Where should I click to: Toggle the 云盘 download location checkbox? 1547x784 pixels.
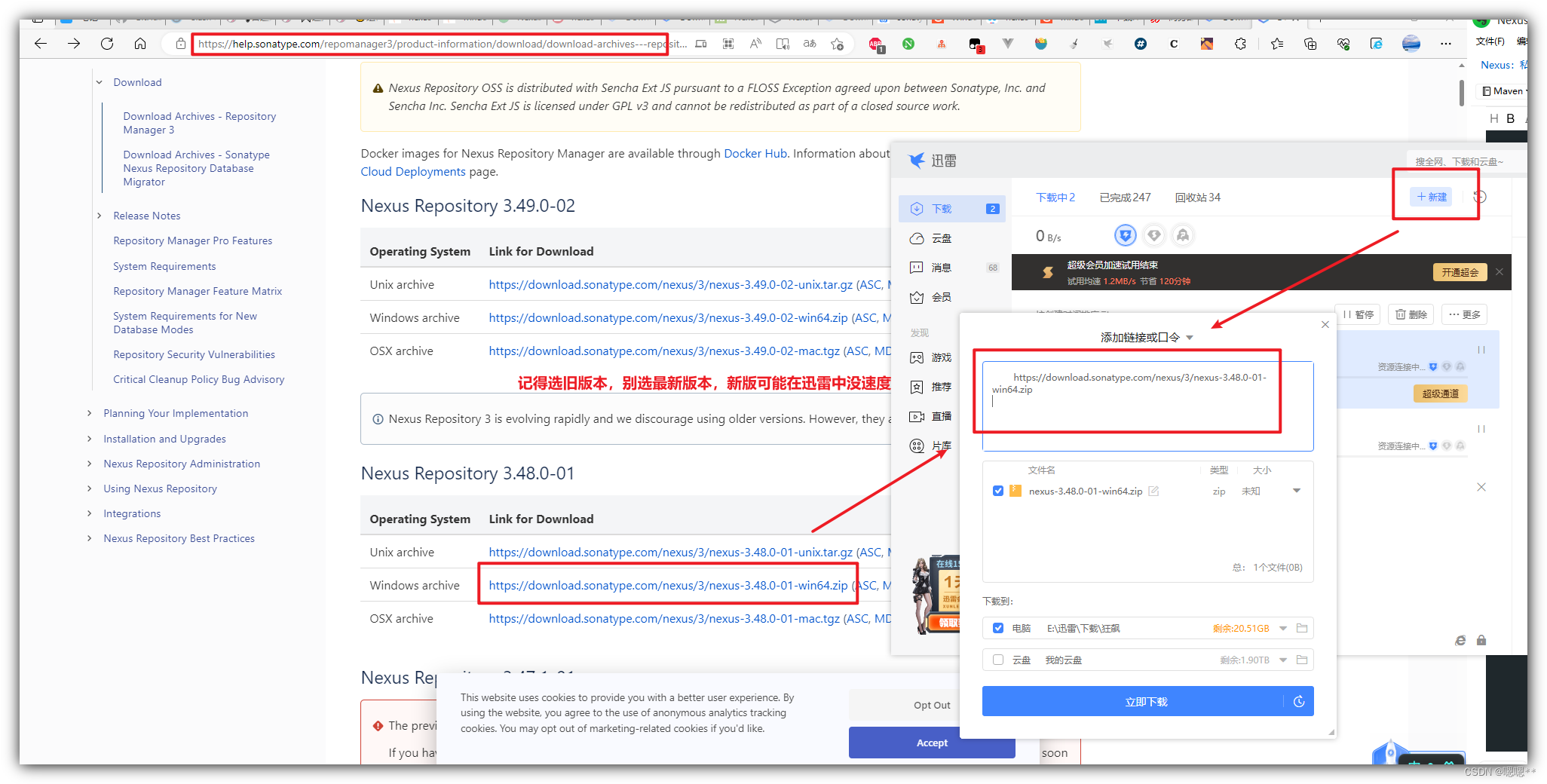click(x=998, y=660)
